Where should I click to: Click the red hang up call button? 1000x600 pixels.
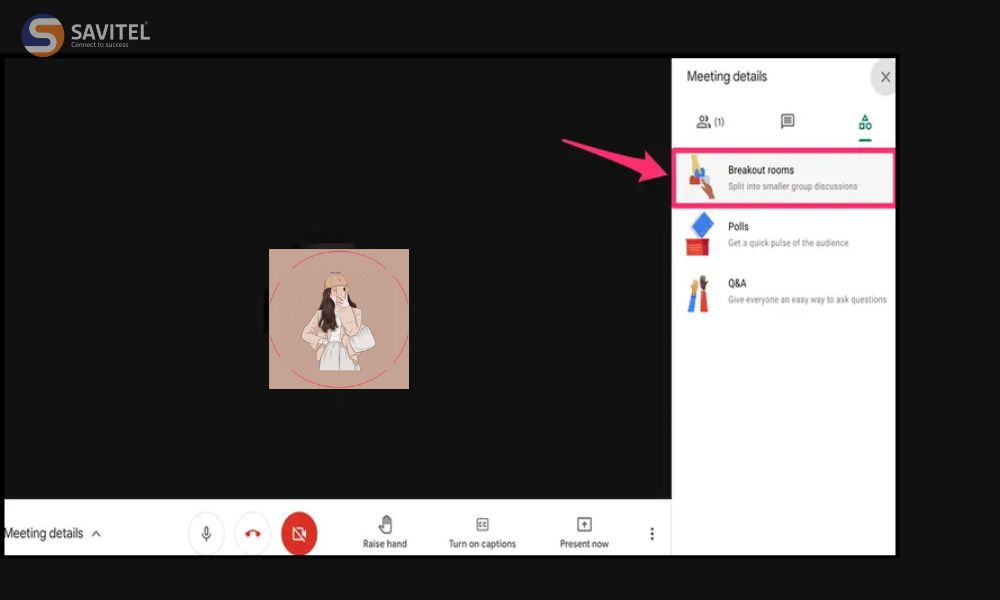point(253,534)
